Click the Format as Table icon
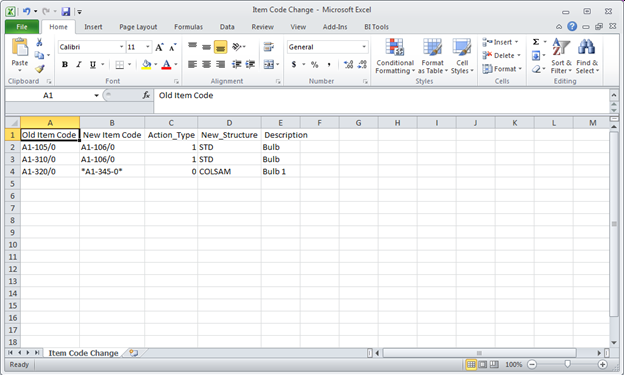This screenshot has width=625, height=375. tap(432, 47)
